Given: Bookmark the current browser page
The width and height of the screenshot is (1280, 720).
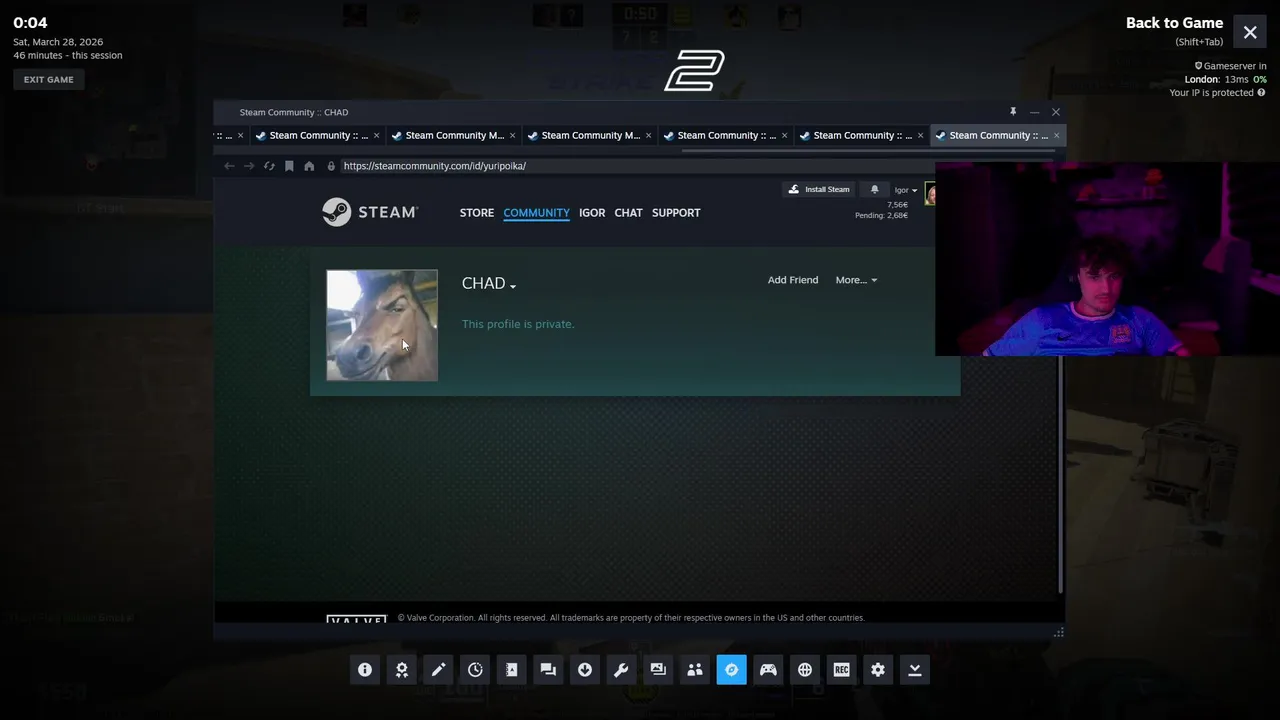Looking at the screenshot, I should pyautogui.click(x=289, y=166).
